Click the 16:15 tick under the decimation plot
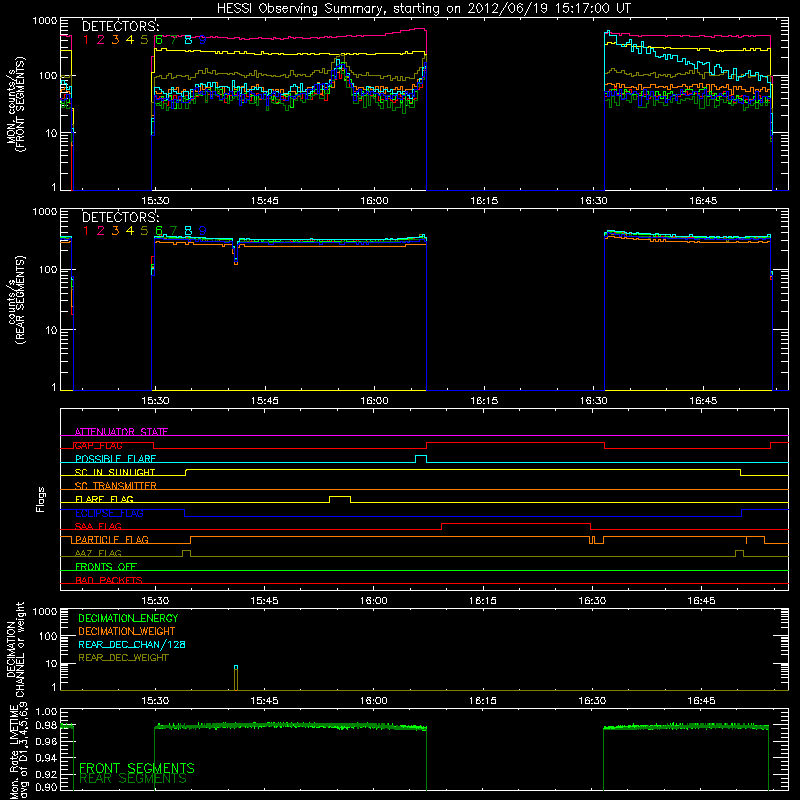The image size is (800, 800). tap(483, 701)
